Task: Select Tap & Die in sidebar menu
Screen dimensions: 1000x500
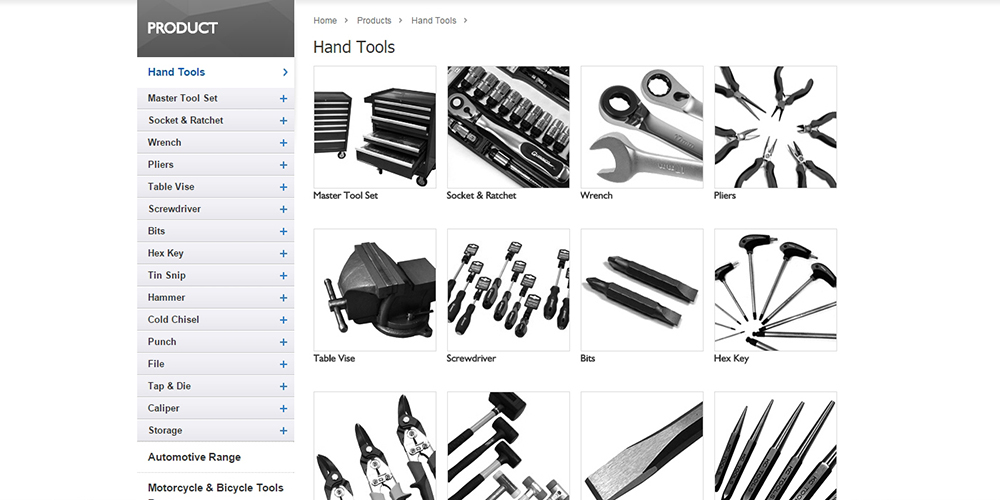Action: [169, 386]
